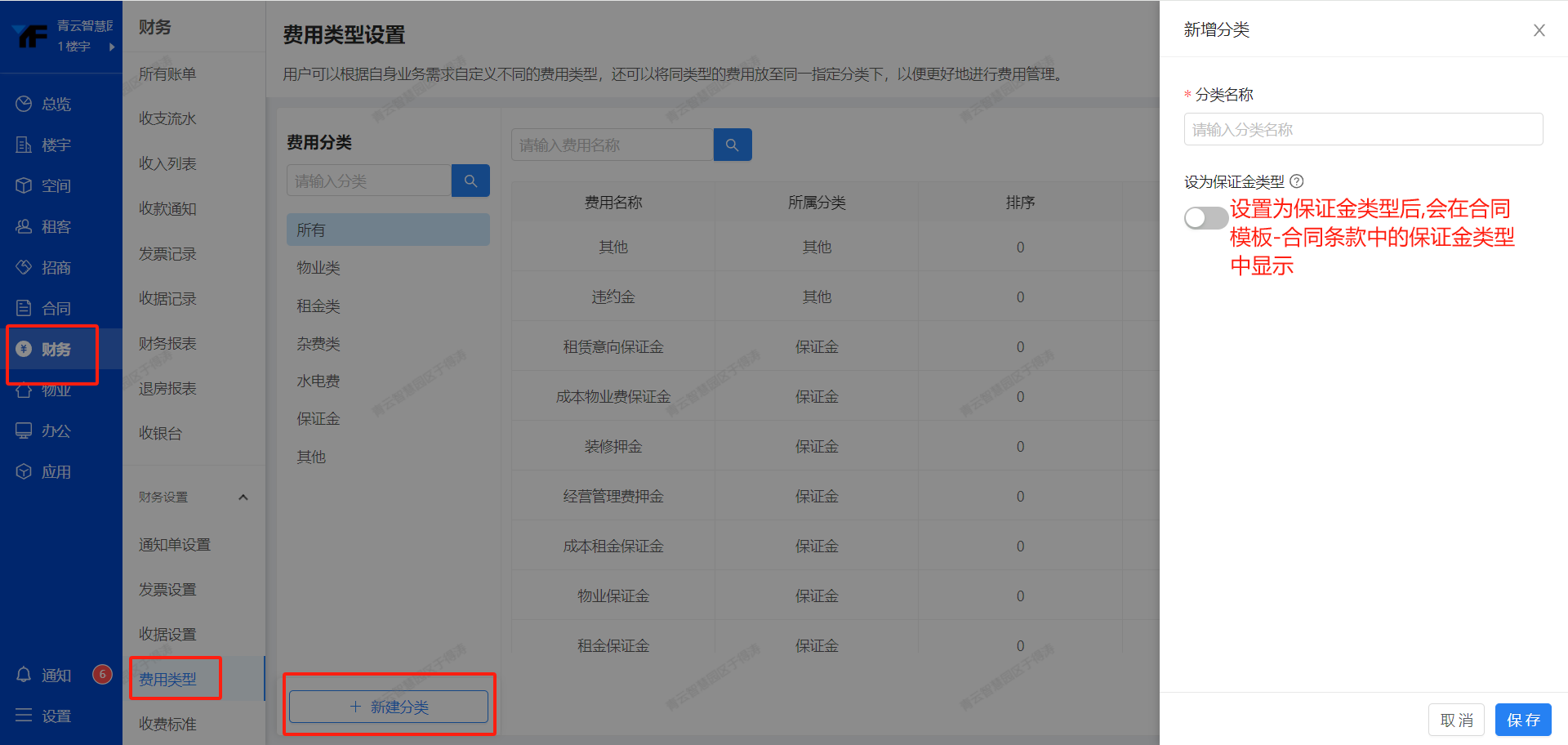This screenshot has height=745, width=1568.
Task: Focus the 请输入分类名称 input field
Action: [1362, 129]
